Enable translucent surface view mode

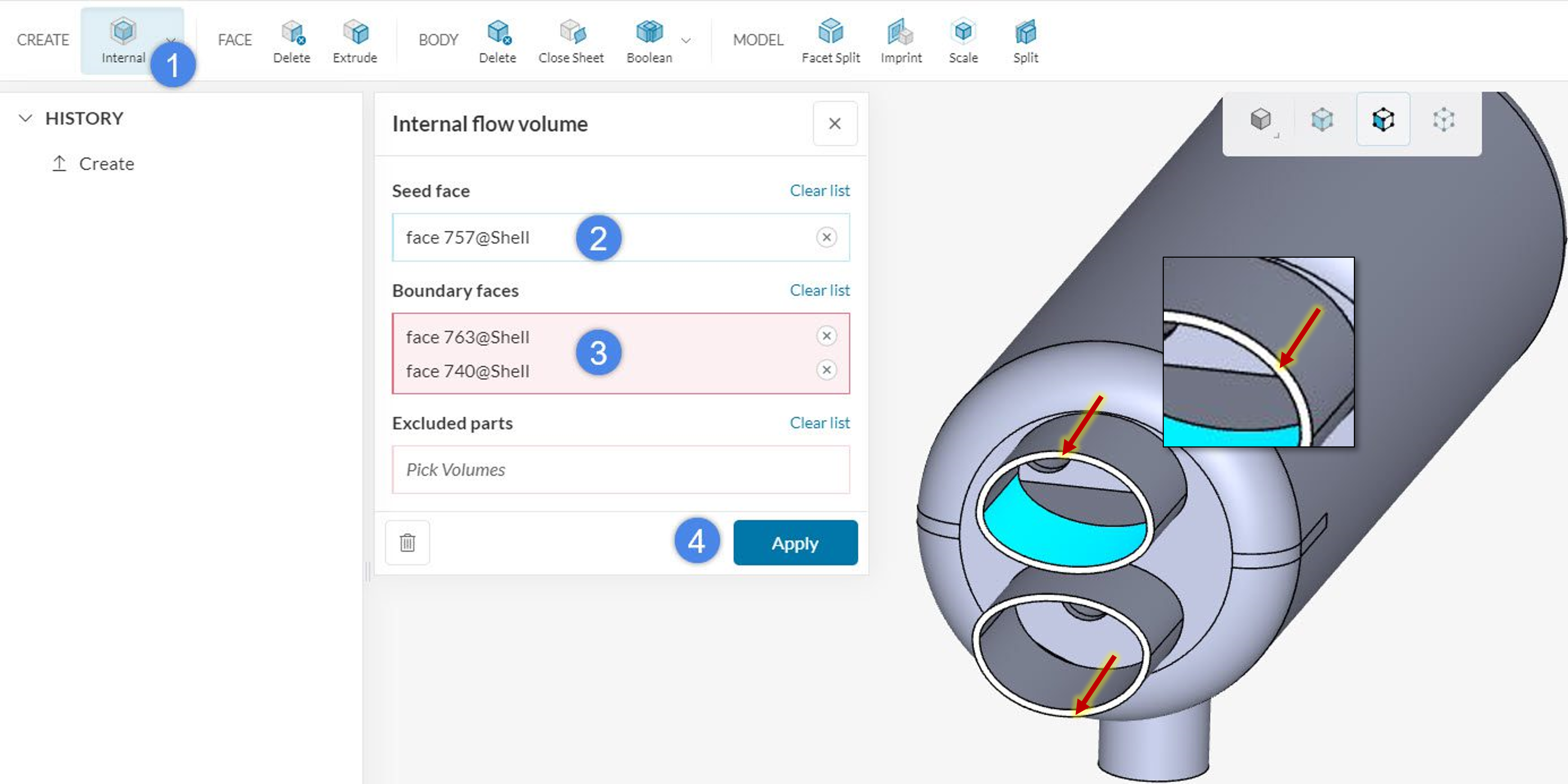(x=1321, y=119)
